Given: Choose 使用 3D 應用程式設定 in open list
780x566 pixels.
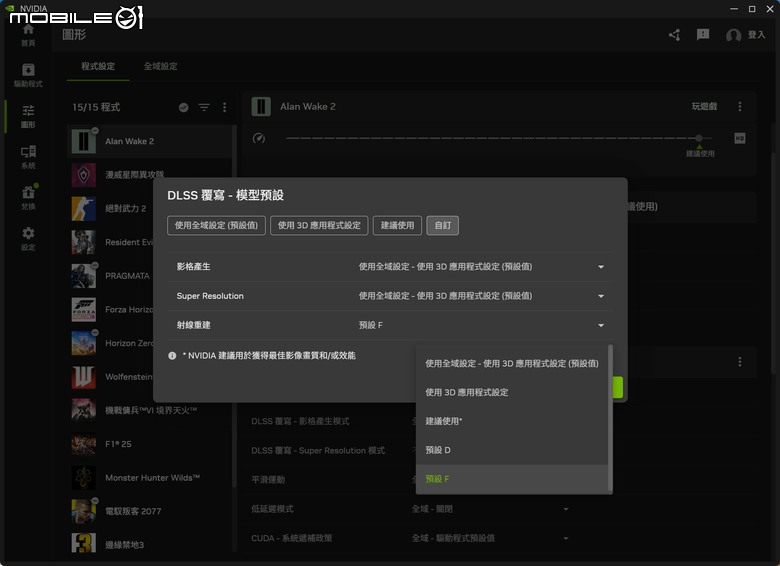Looking at the screenshot, I should [512, 392].
